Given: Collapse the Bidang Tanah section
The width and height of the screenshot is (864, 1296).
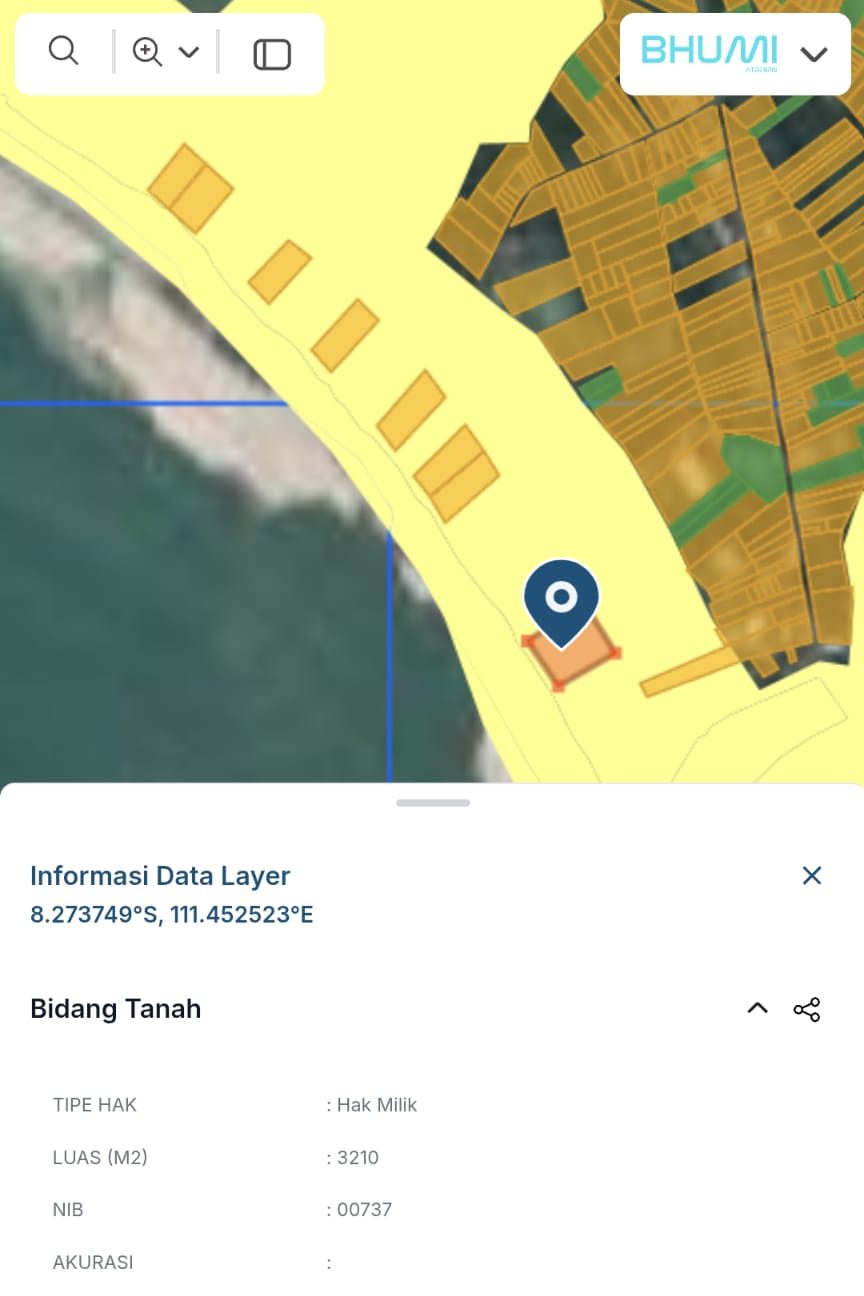Looking at the screenshot, I should tap(757, 1008).
